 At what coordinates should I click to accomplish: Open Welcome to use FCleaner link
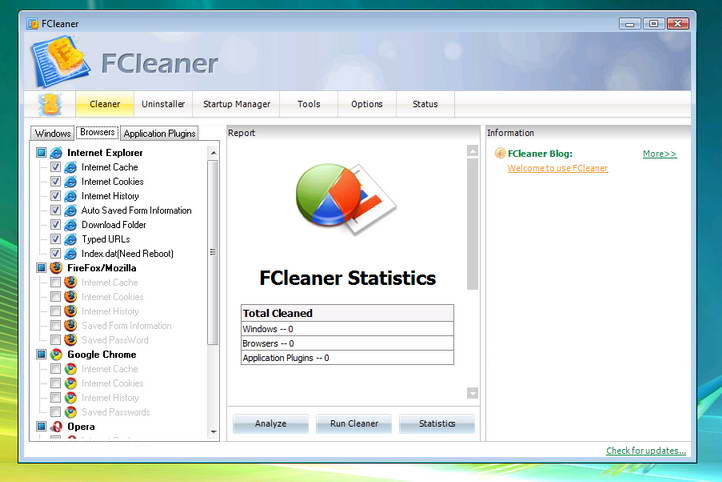tap(557, 168)
